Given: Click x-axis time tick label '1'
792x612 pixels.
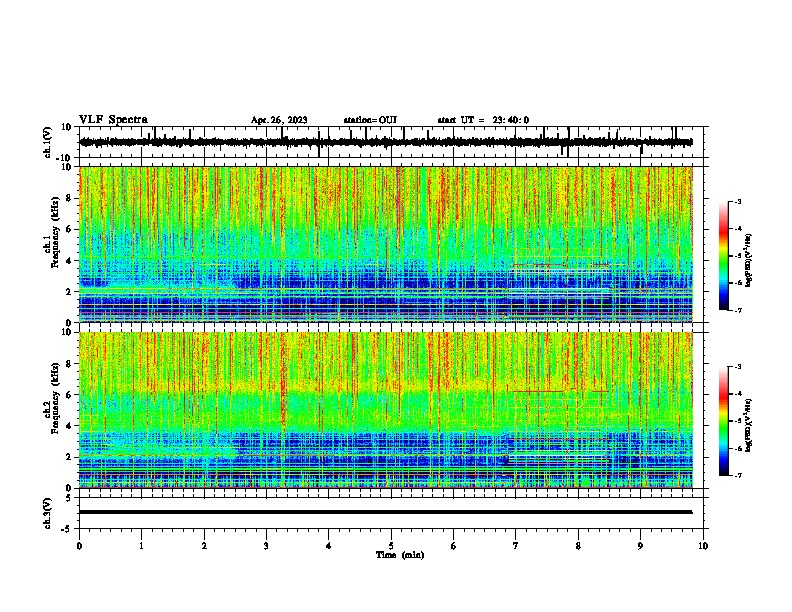Looking at the screenshot, I should (141, 546).
